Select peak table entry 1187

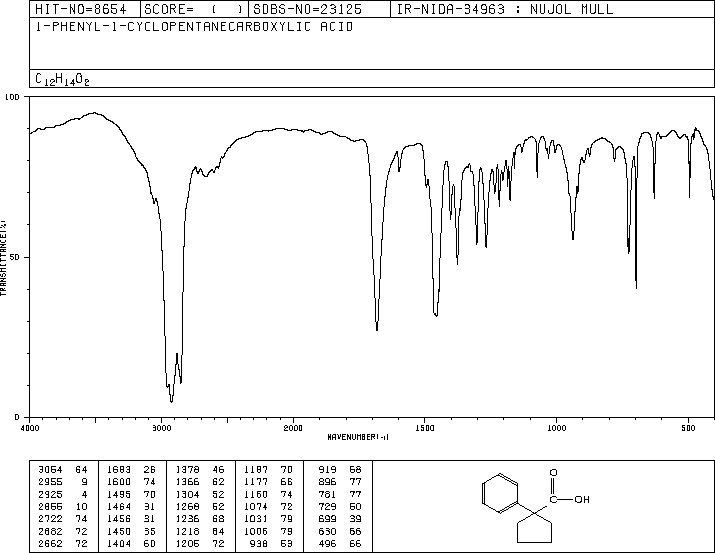pyautogui.click(x=269, y=470)
